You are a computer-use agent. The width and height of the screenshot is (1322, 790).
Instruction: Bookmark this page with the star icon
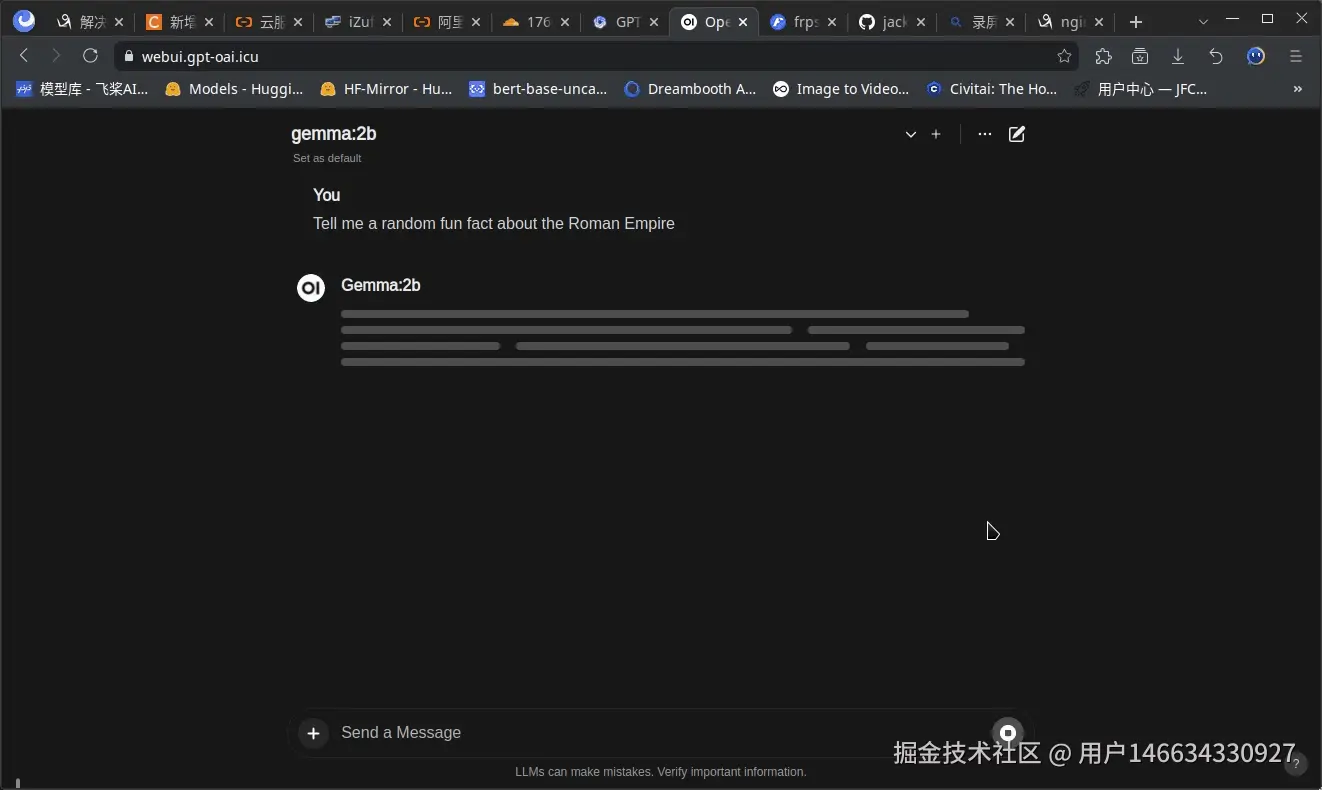click(1064, 56)
